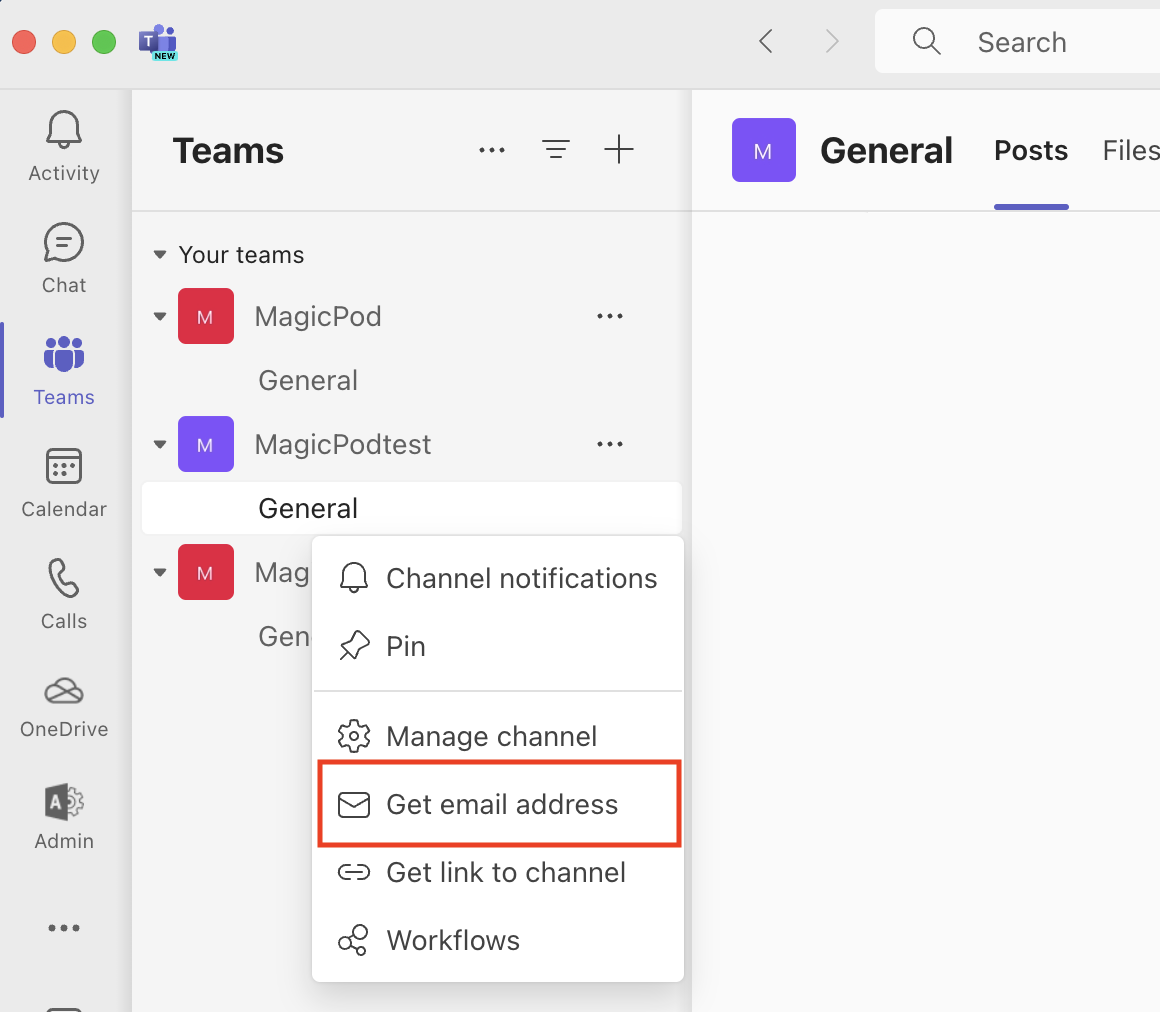
Task: Go forward with the right arrow
Action: pos(832,41)
